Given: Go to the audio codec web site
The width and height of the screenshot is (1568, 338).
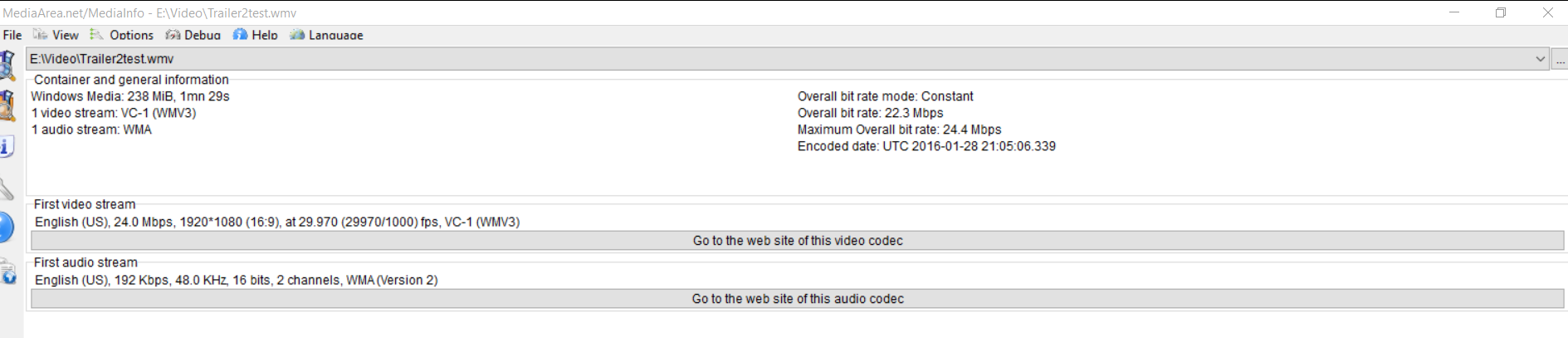Looking at the screenshot, I should click(797, 299).
